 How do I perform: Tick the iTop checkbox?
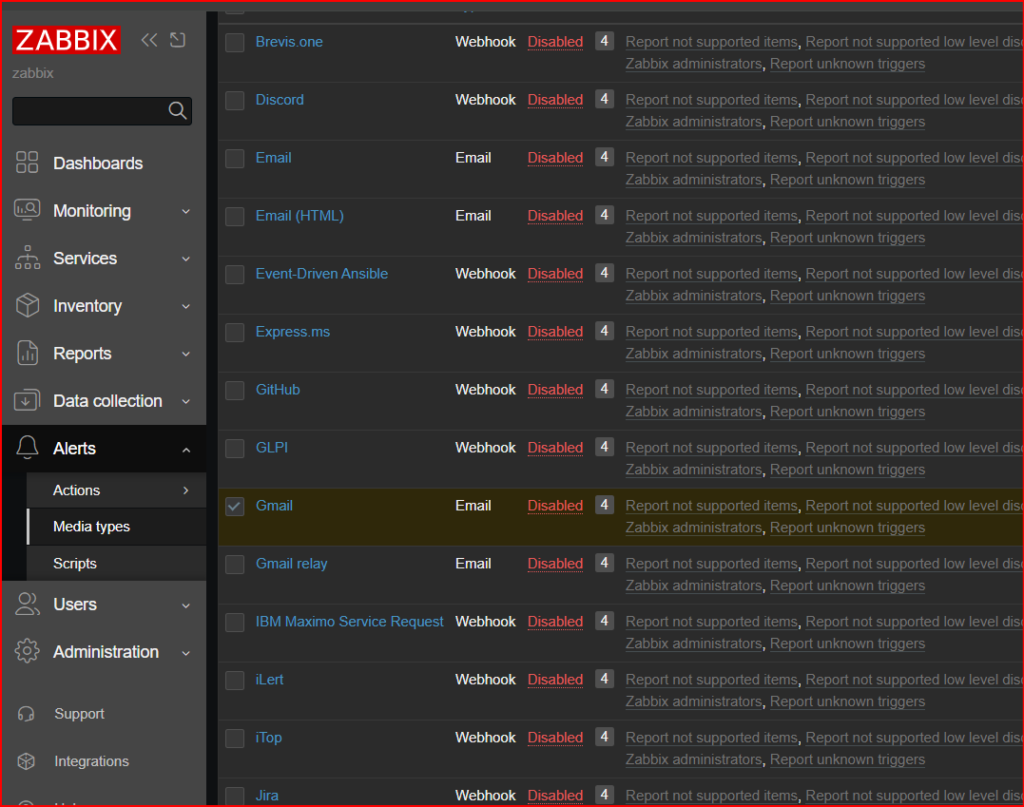(234, 738)
